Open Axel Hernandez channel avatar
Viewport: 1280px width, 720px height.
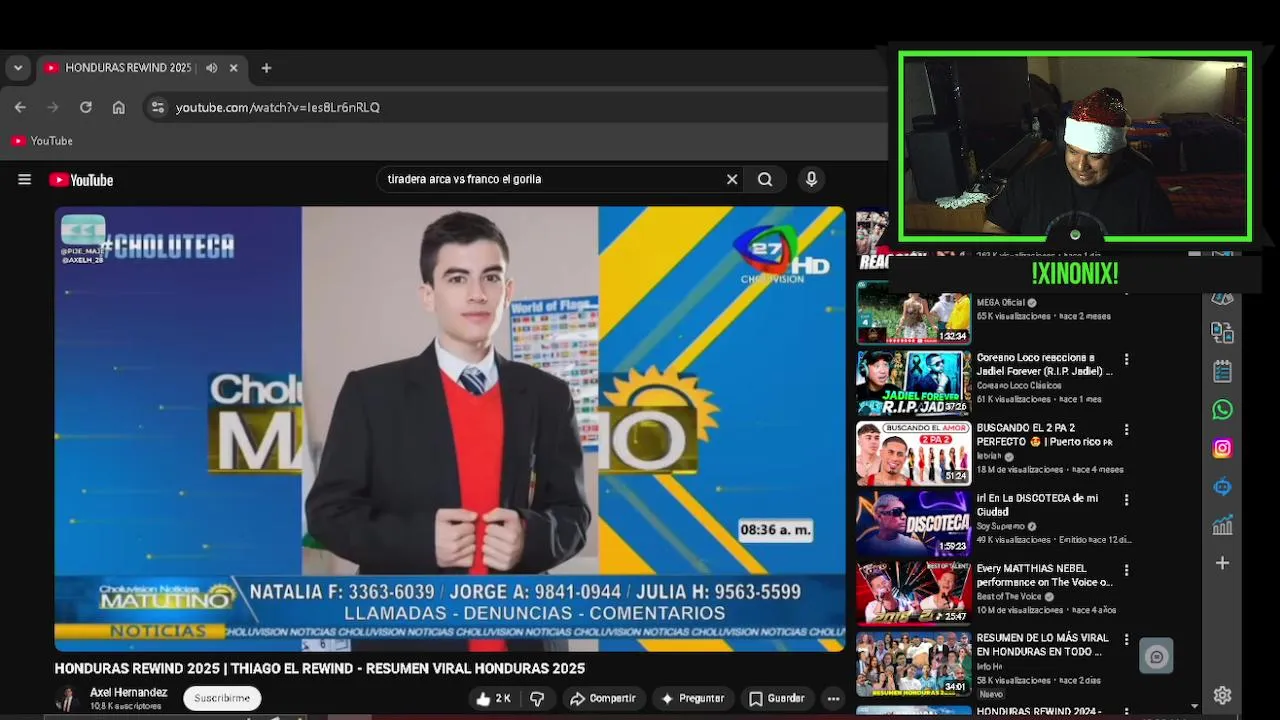[66, 698]
